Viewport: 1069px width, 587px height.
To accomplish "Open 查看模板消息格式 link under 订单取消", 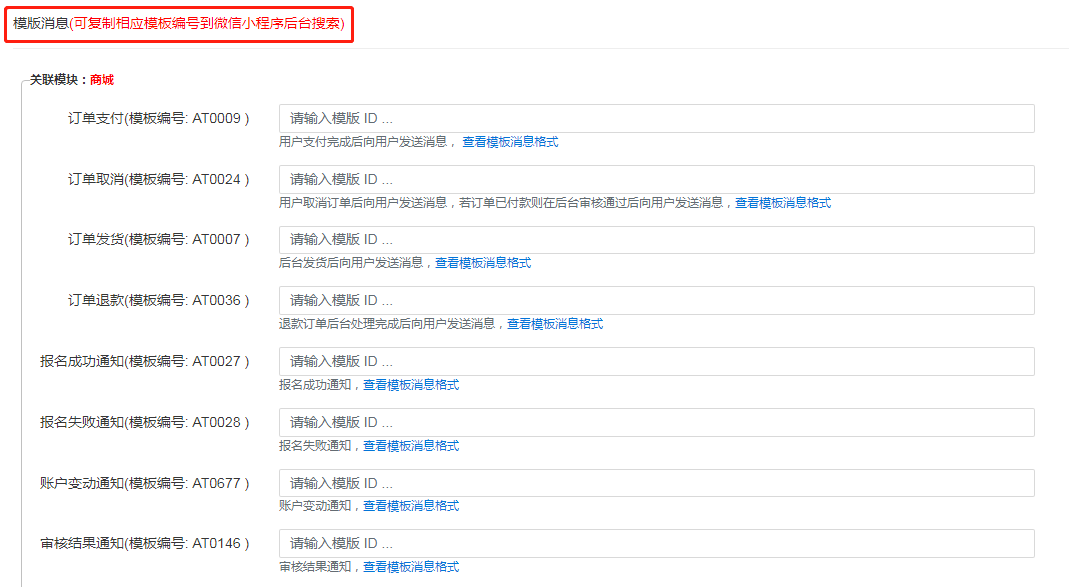I will [783, 202].
